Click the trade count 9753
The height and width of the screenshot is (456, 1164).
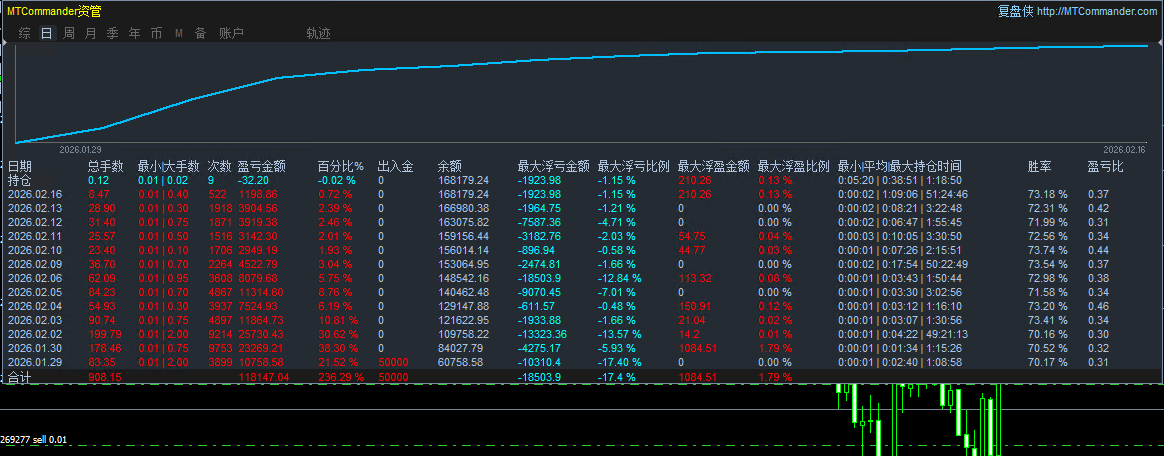(x=220, y=349)
